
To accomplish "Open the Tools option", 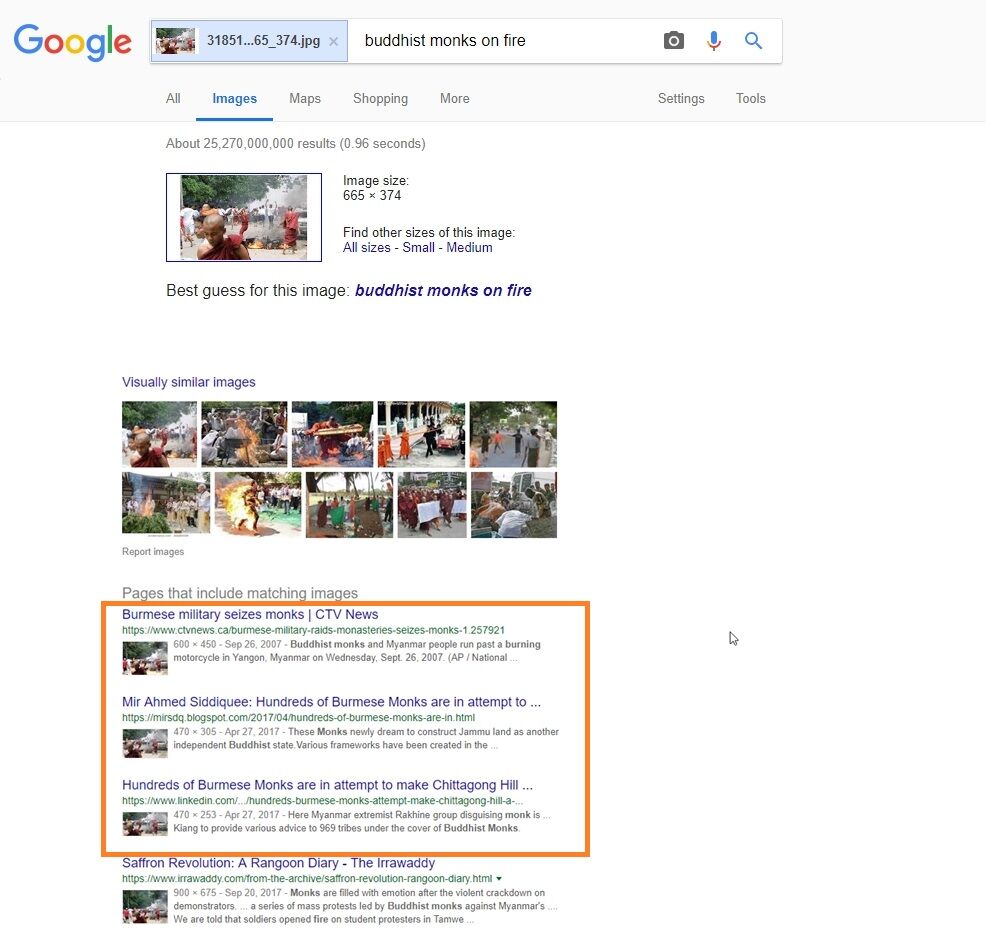I will point(751,99).
